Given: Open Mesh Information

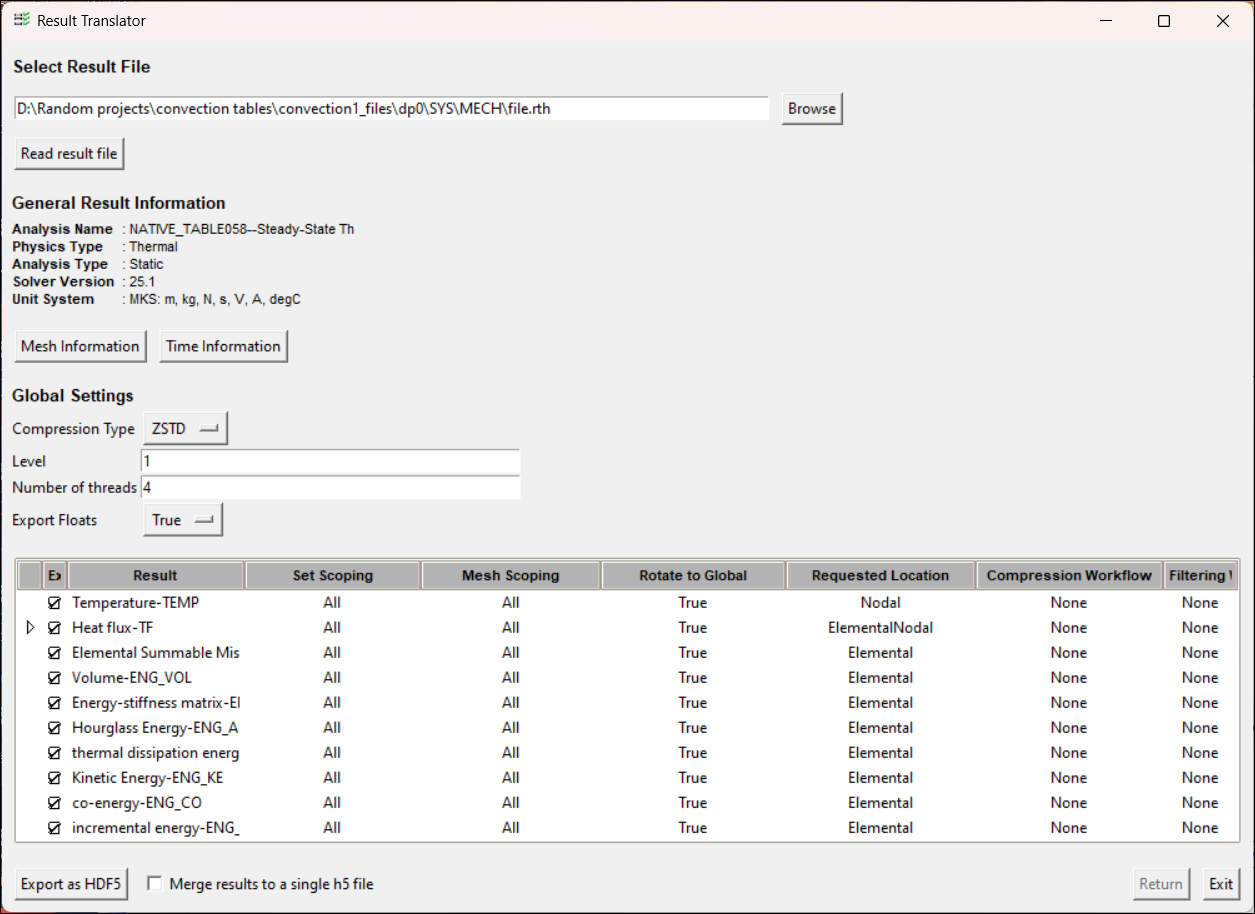Looking at the screenshot, I should coord(80,346).
